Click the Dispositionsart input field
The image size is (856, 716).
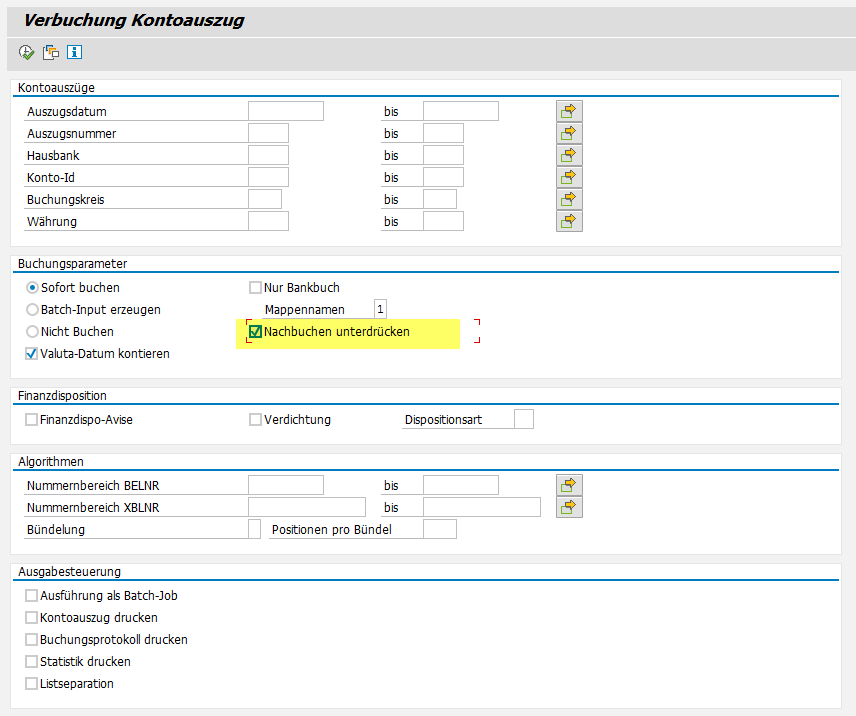tap(523, 420)
